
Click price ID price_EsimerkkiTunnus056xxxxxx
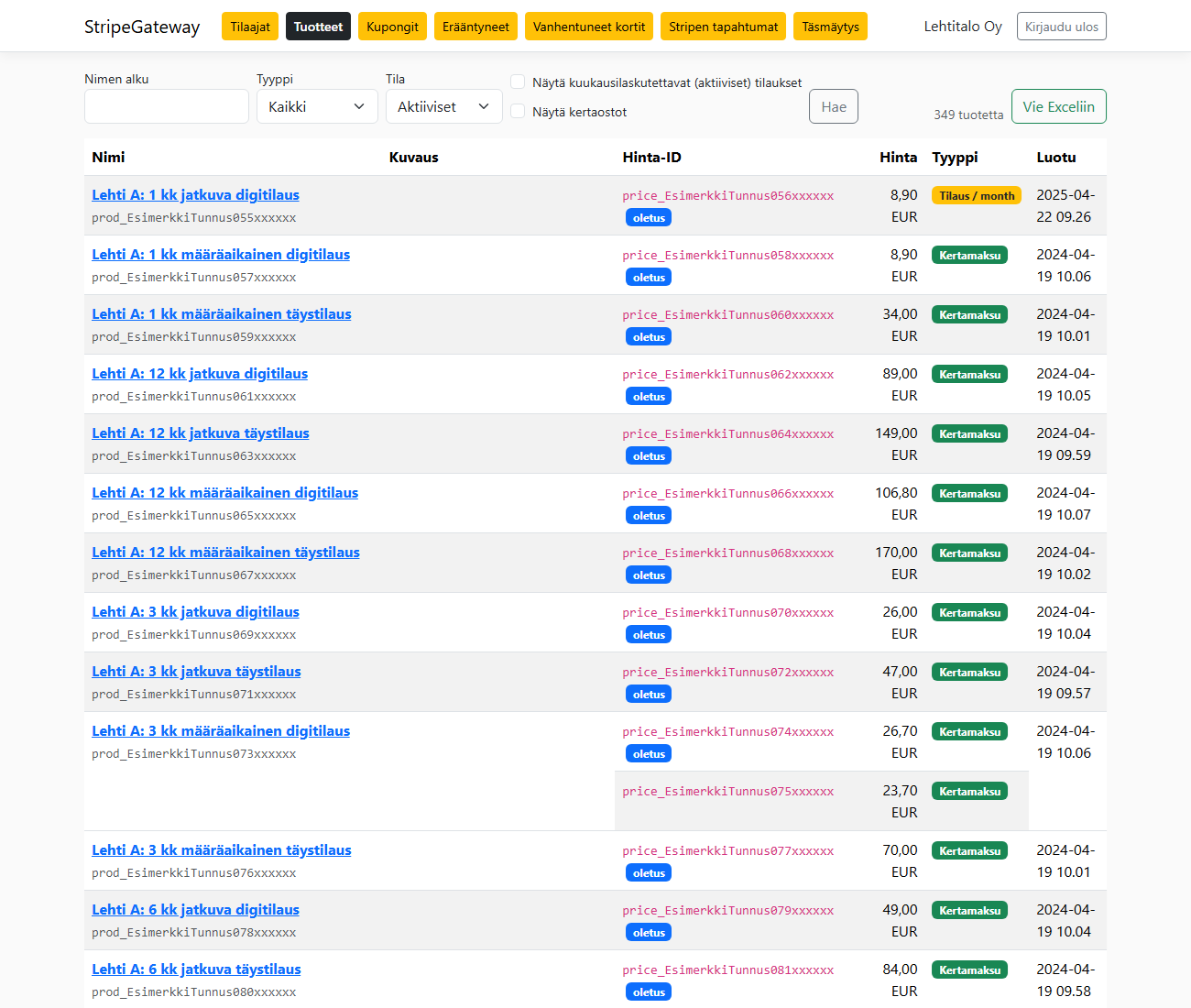click(728, 195)
